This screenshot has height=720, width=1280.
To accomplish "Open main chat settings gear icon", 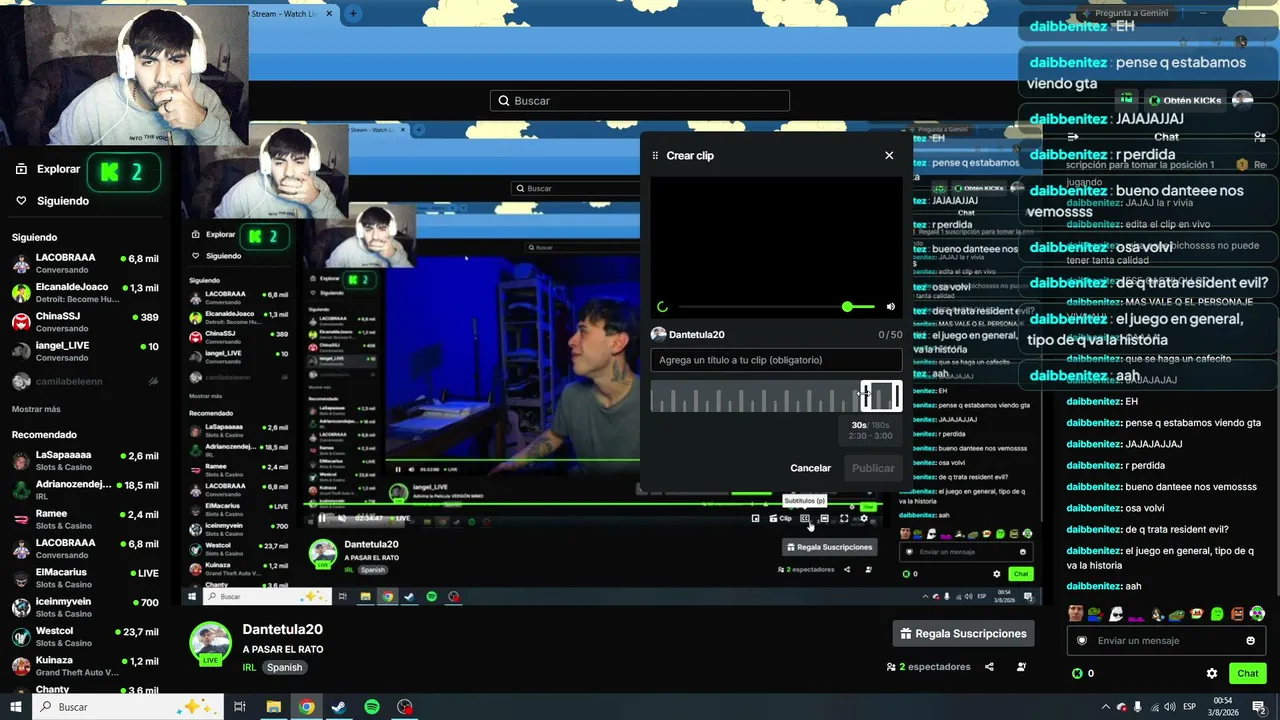I will pos(1212,674).
